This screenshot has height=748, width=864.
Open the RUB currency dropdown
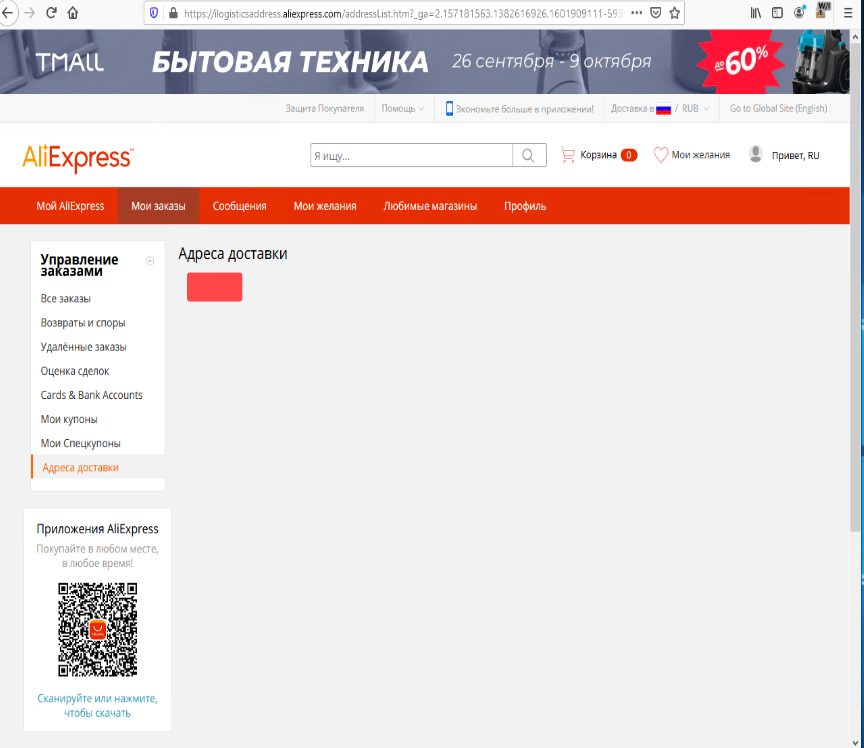[x=695, y=109]
